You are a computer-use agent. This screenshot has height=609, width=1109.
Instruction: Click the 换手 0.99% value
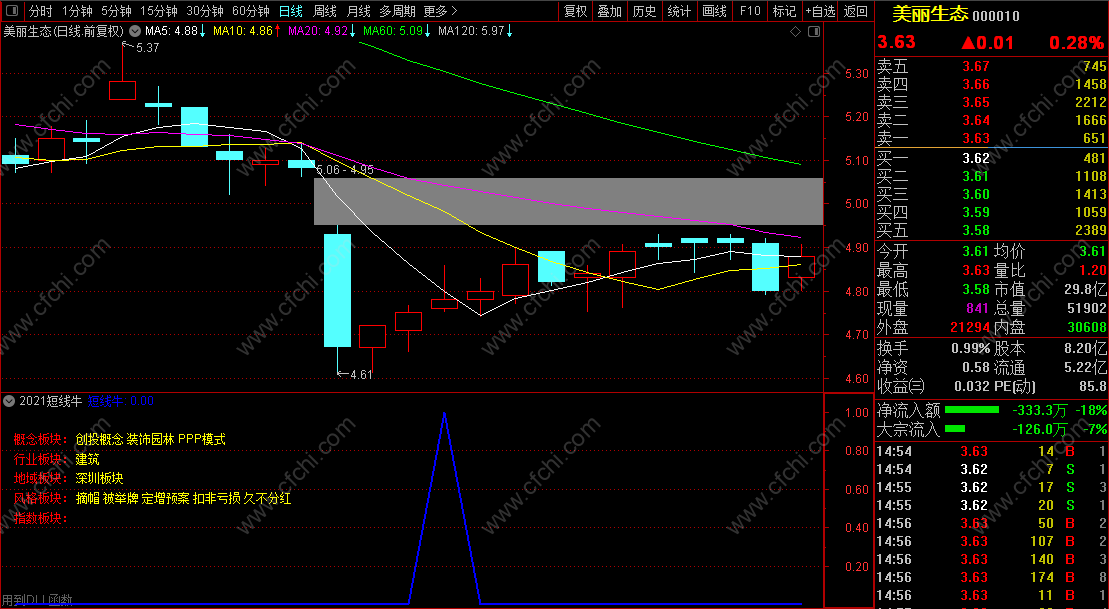(970, 348)
